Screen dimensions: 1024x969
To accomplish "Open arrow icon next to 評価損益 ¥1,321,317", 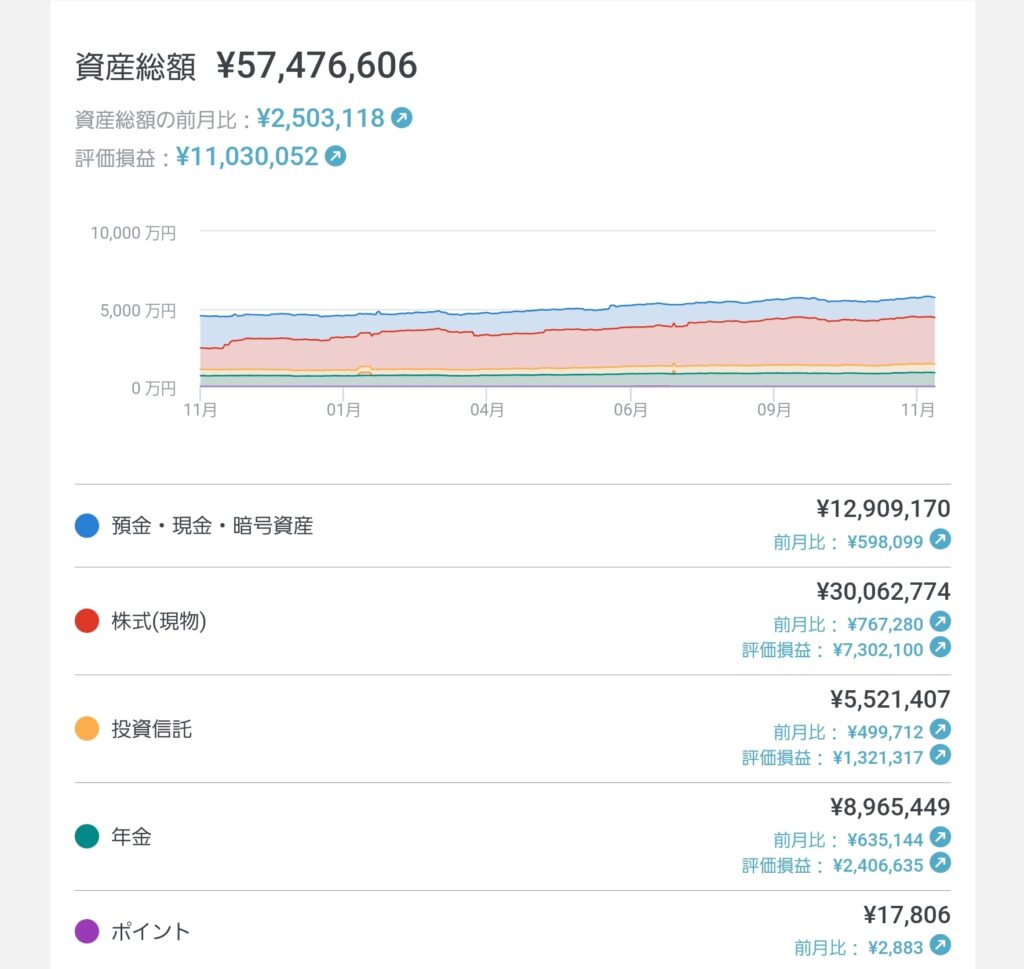I will [939, 756].
